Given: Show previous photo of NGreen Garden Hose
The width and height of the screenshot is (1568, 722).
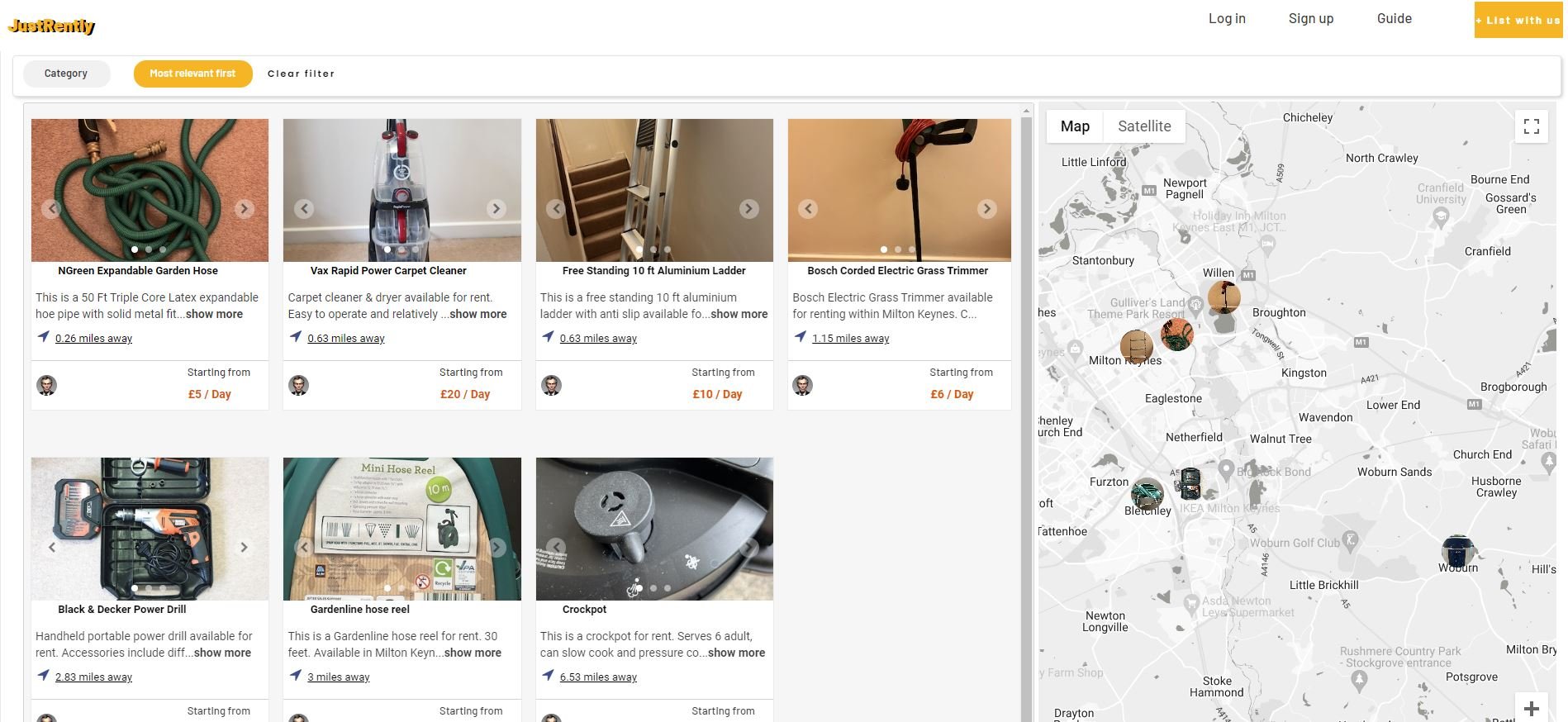Looking at the screenshot, I should click(51, 208).
